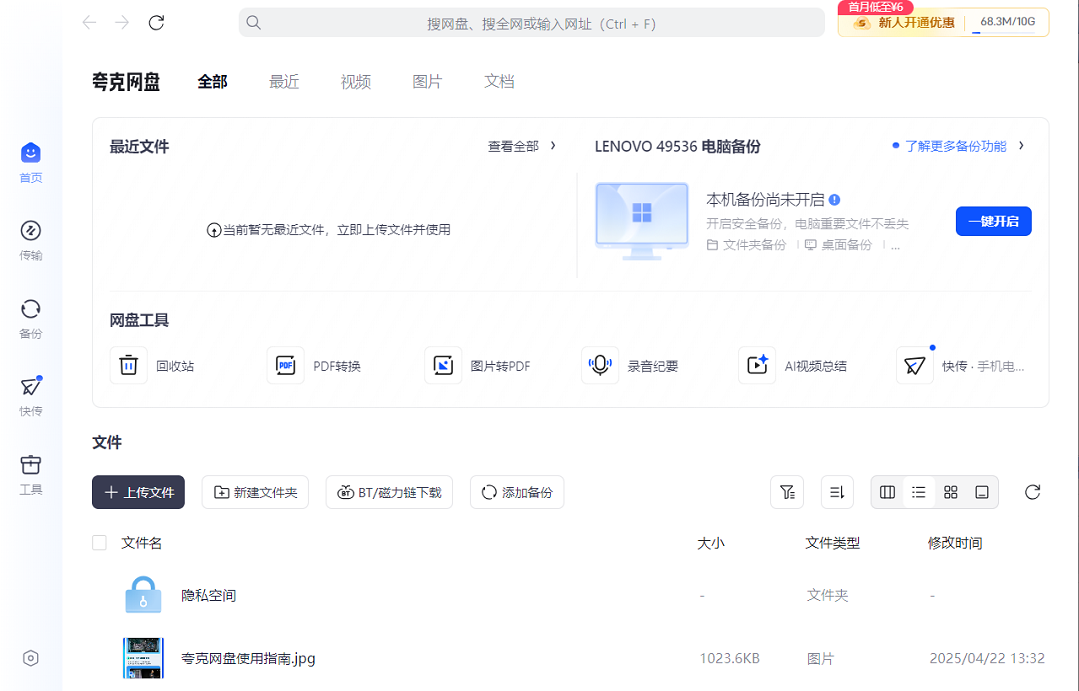1079x691 pixels.
Task: Switch to the 视频 tab
Action: 355,81
